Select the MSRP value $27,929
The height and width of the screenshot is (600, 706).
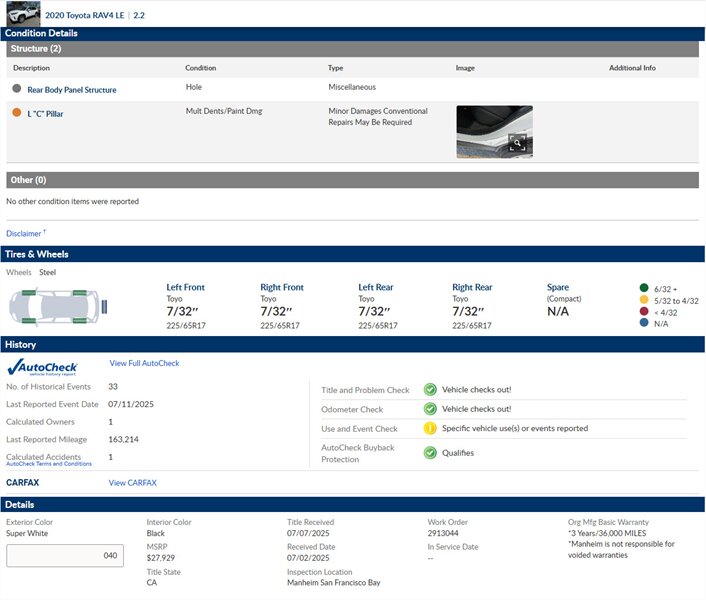[161, 558]
